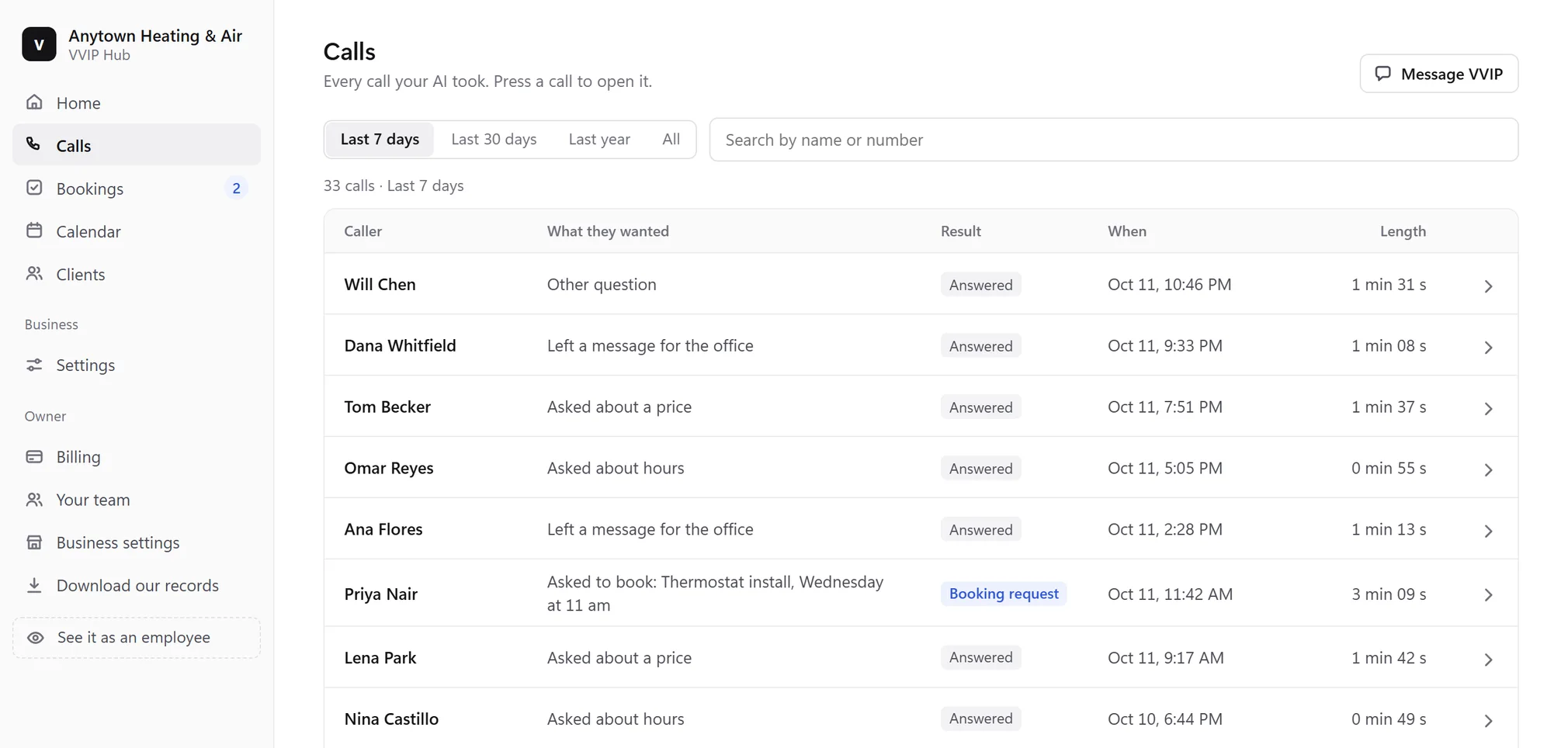Screen dimensions: 1568x748
Task: Click the Calls phone icon
Action: click(x=34, y=144)
